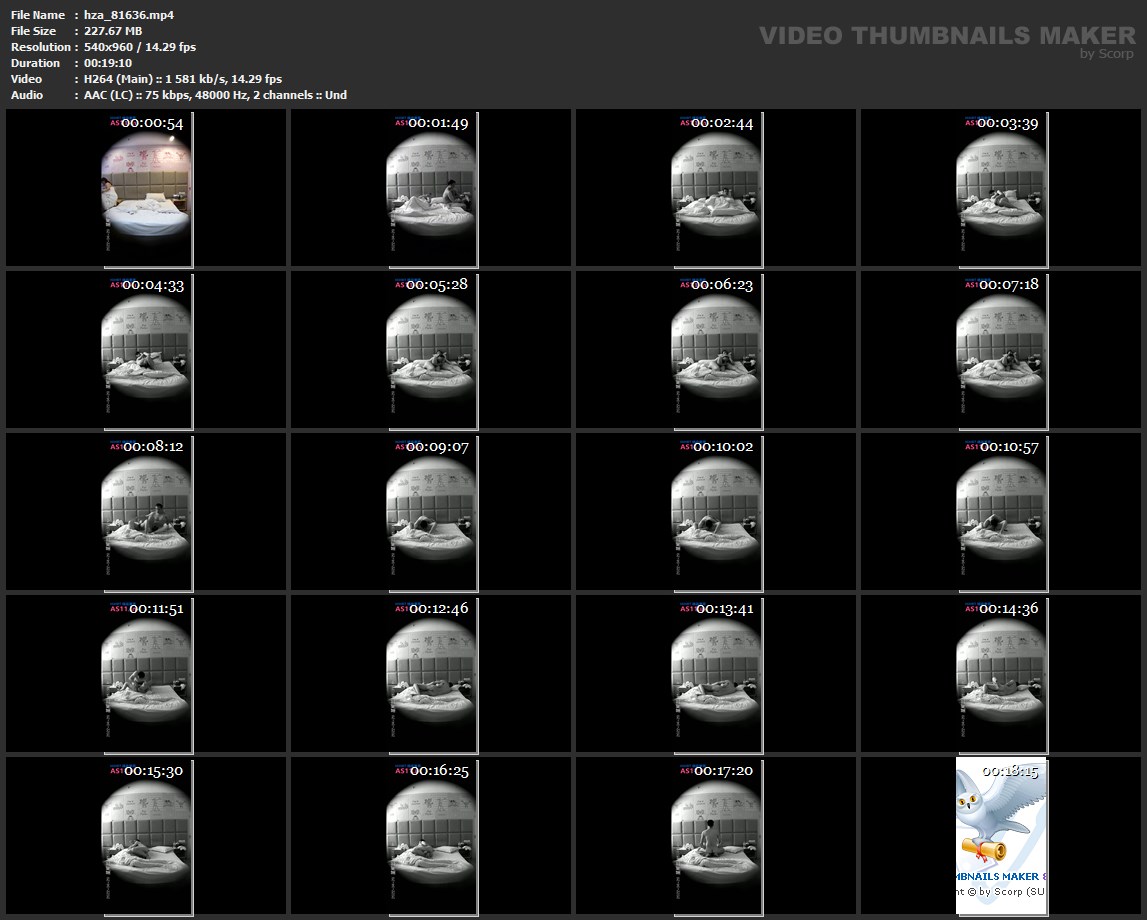Click the 'by Scorp' credit text
1147x920 pixels.
1106,54
